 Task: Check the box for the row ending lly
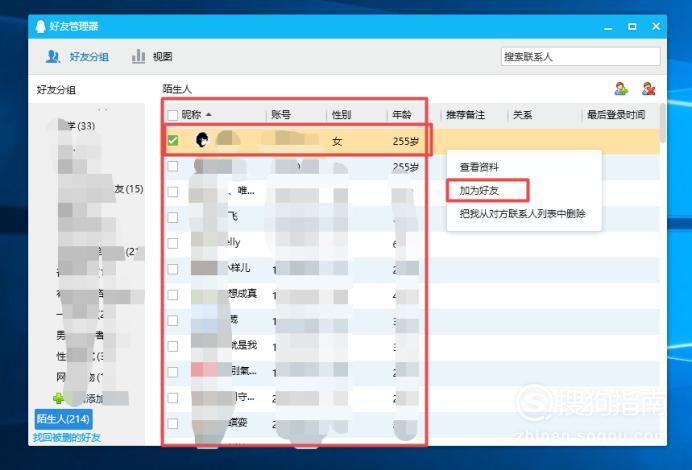tap(173, 244)
